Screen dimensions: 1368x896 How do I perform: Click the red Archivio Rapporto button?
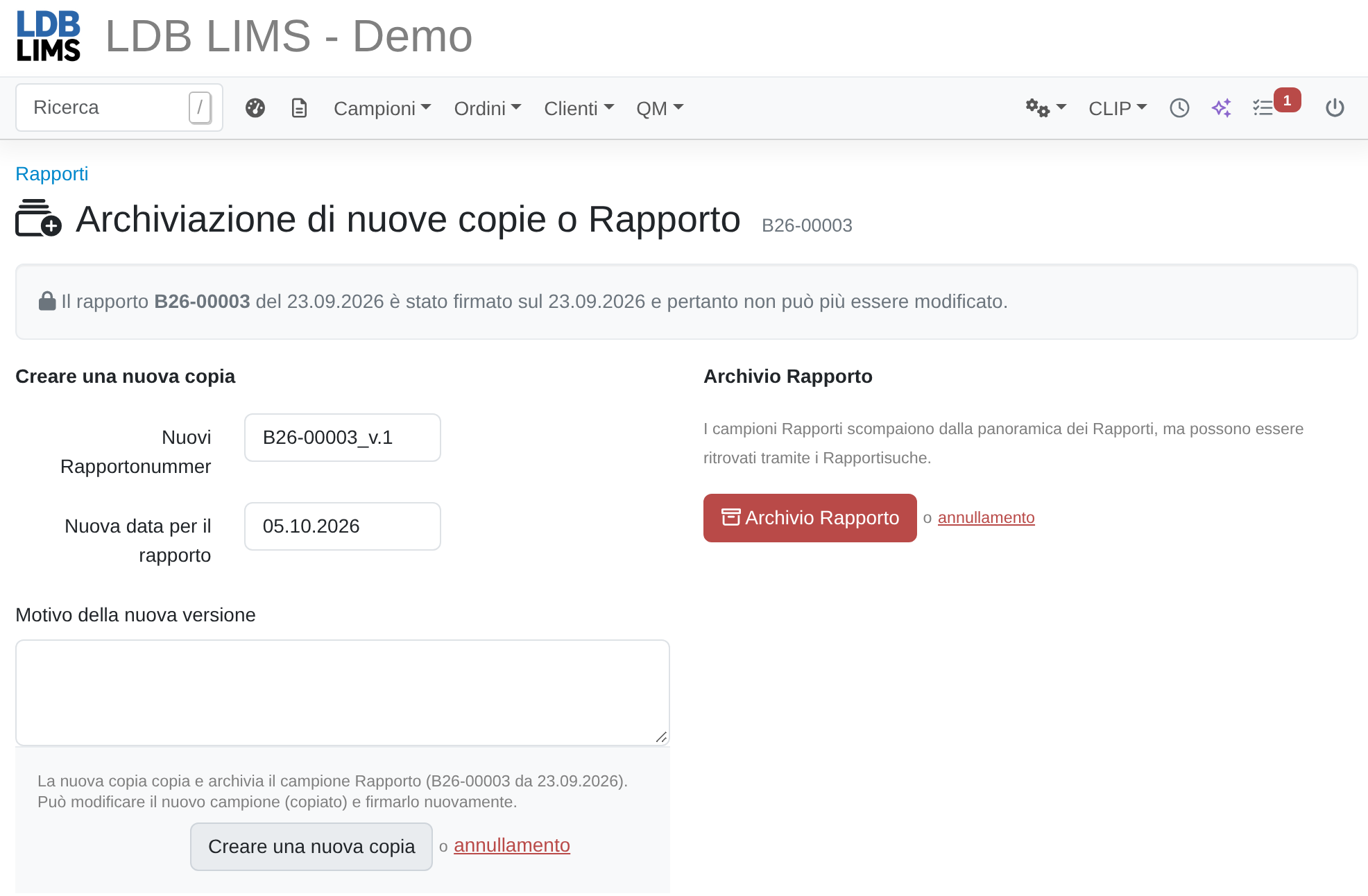(810, 518)
